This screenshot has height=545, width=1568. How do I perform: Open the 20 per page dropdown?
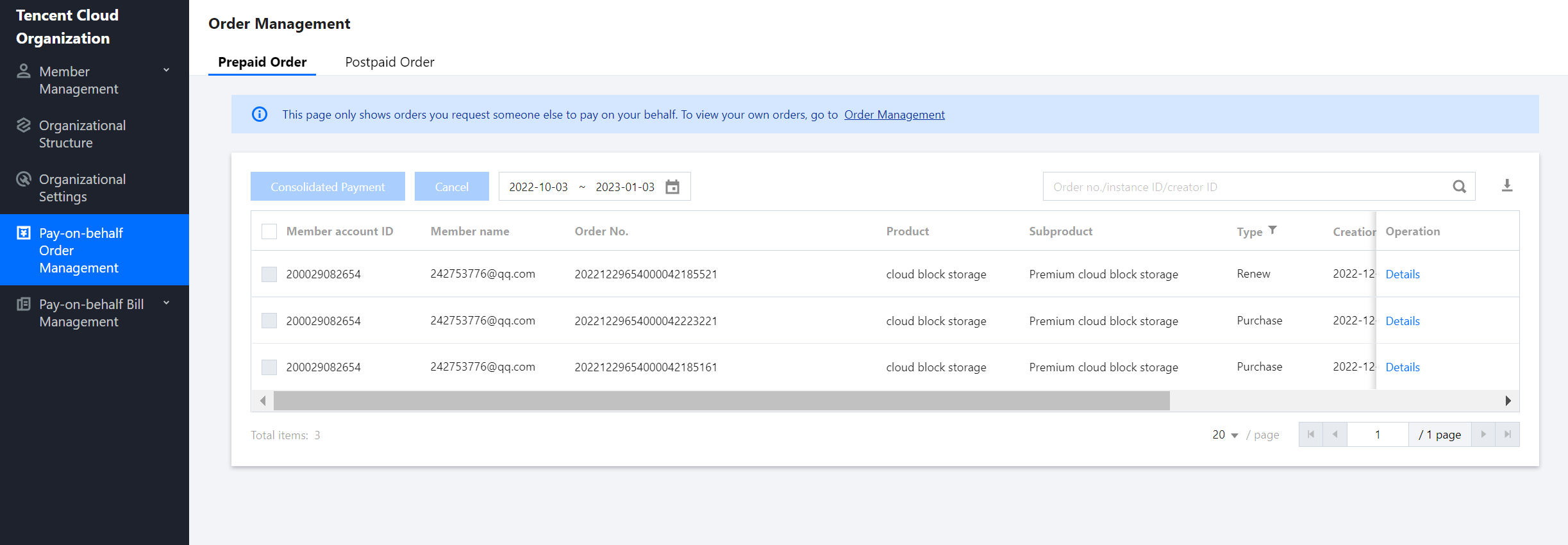1225,435
